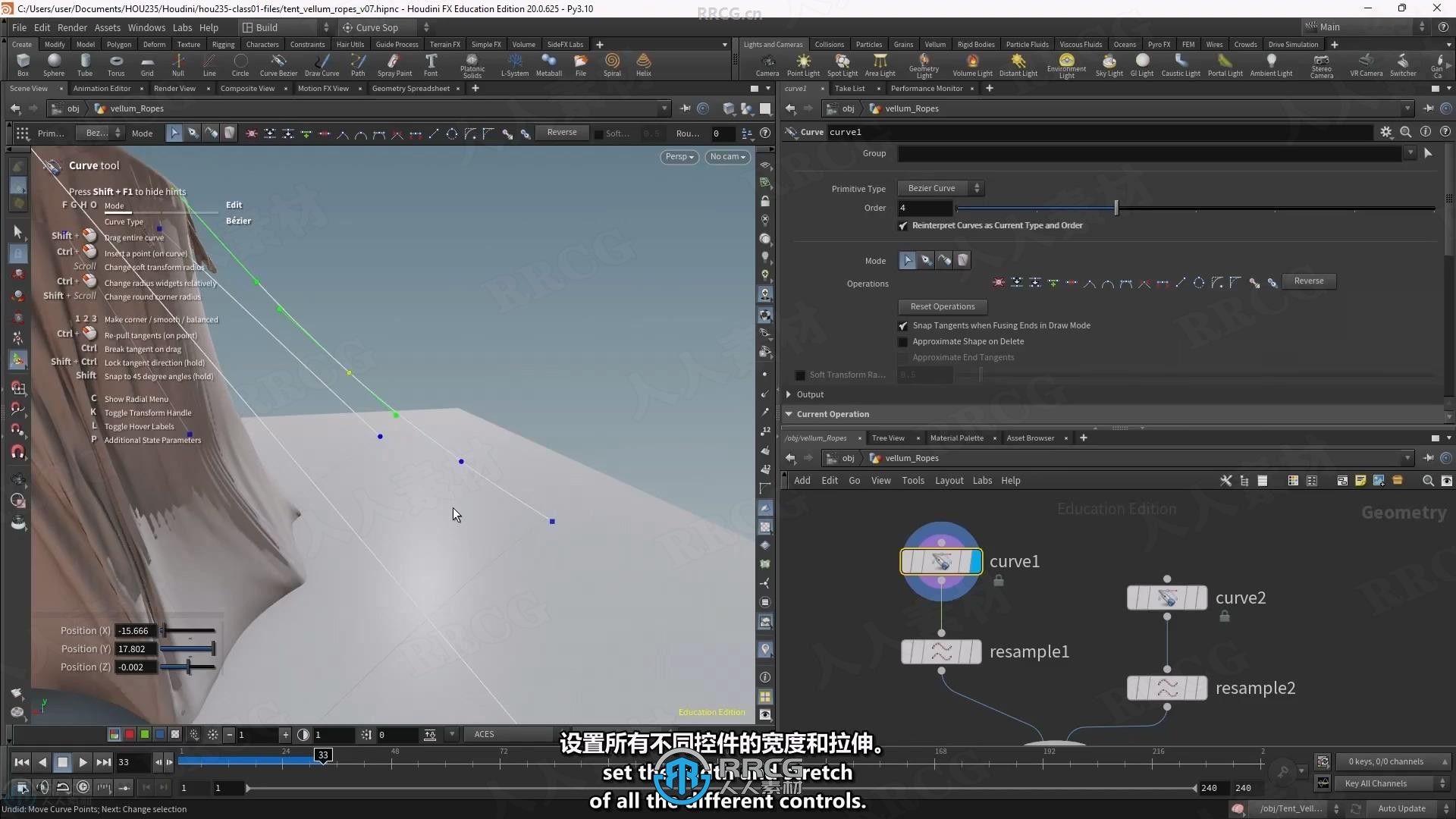Click the Auto Update button
The image size is (1456, 819).
(x=1401, y=809)
